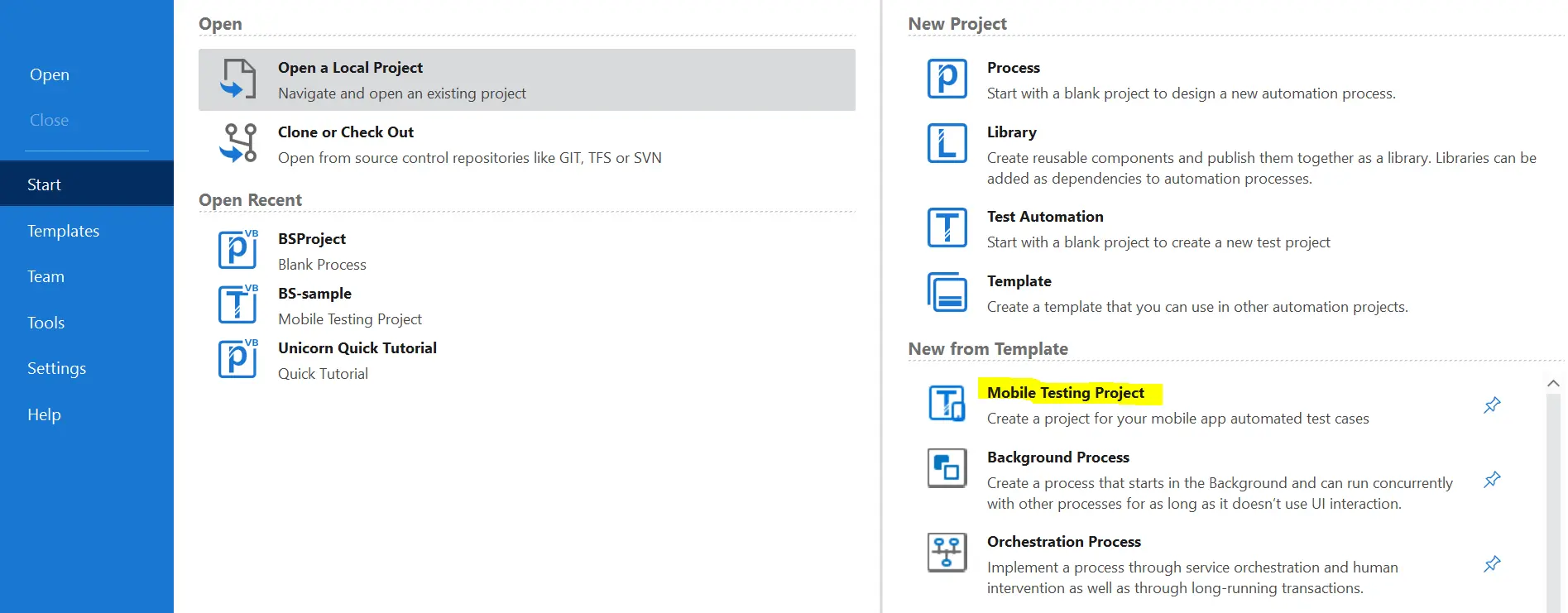Create a new Mobile Testing Project

point(1065,393)
